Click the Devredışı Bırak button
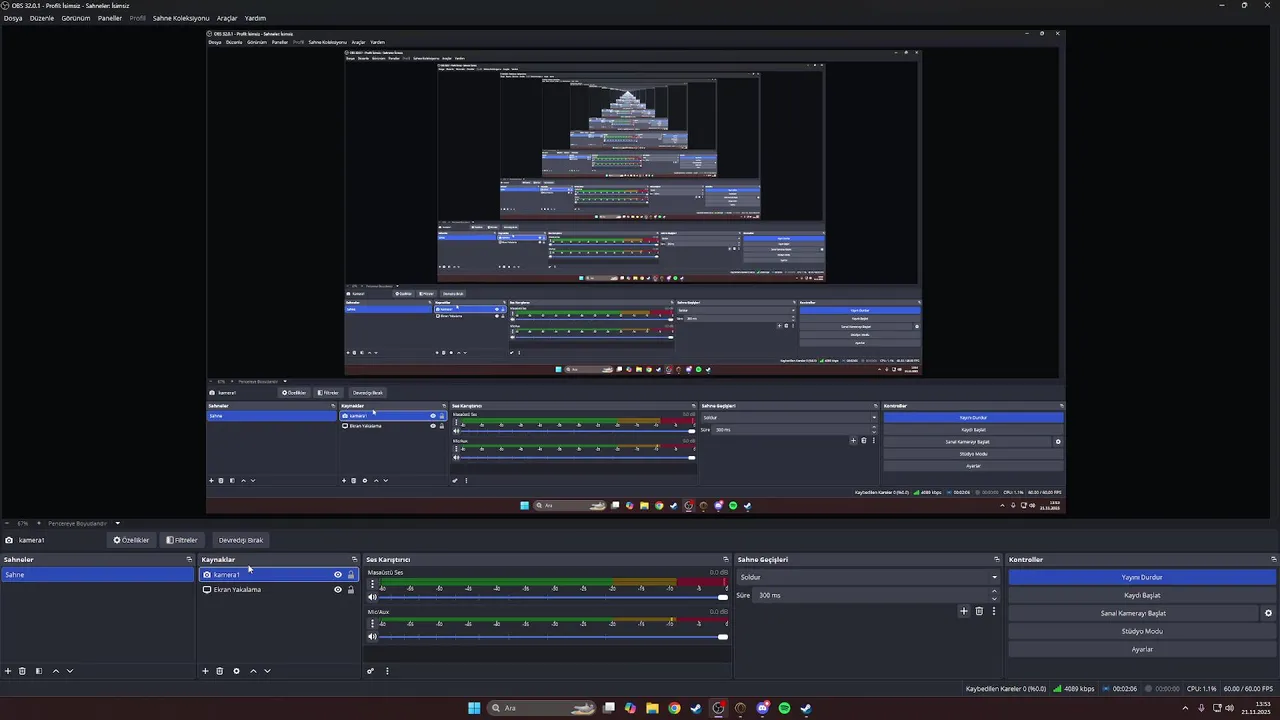This screenshot has height=720, width=1280. [241, 540]
